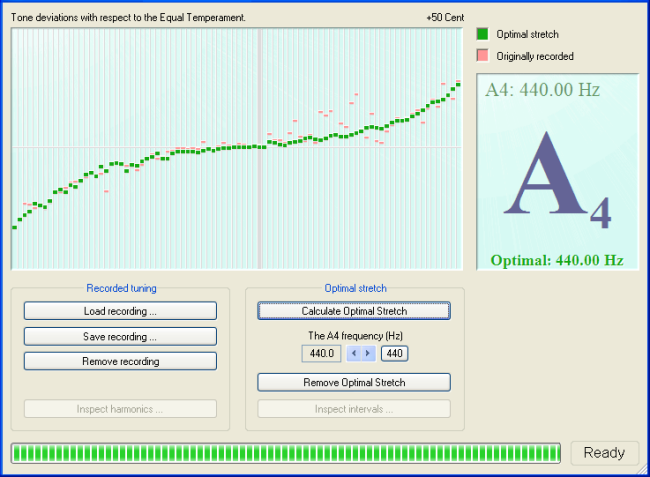The width and height of the screenshot is (650, 477).
Task: Click the 'Originally recorded' legend text
Action: (x=535, y=56)
